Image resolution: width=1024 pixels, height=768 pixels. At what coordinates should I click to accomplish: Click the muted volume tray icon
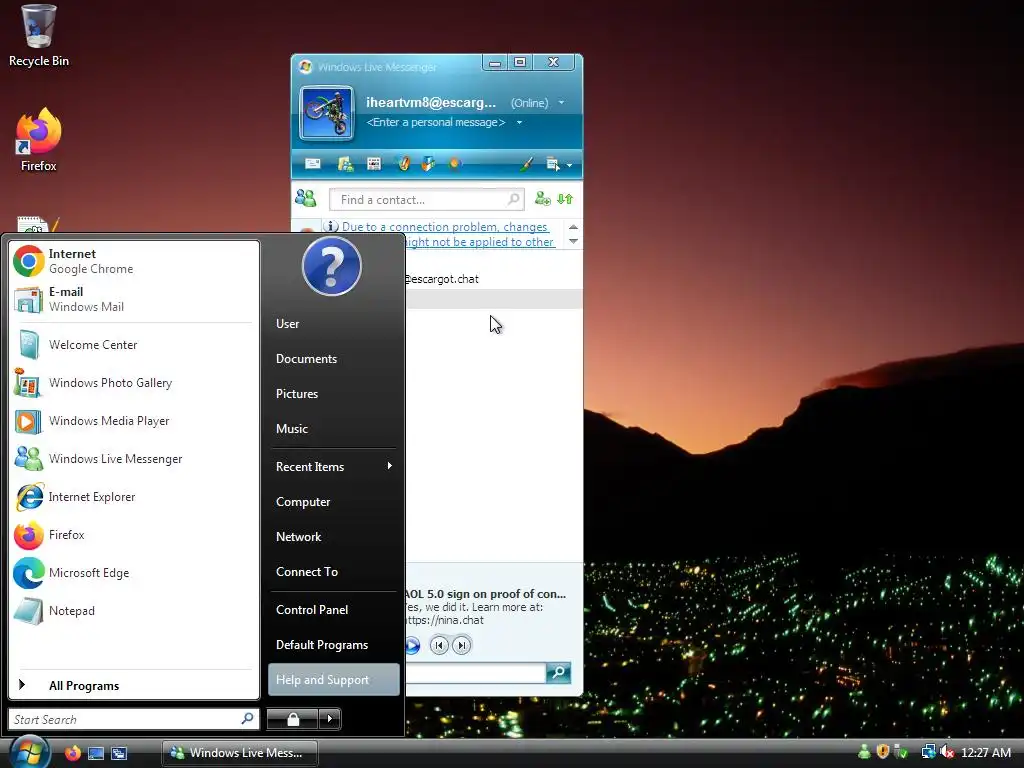tap(946, 752)
